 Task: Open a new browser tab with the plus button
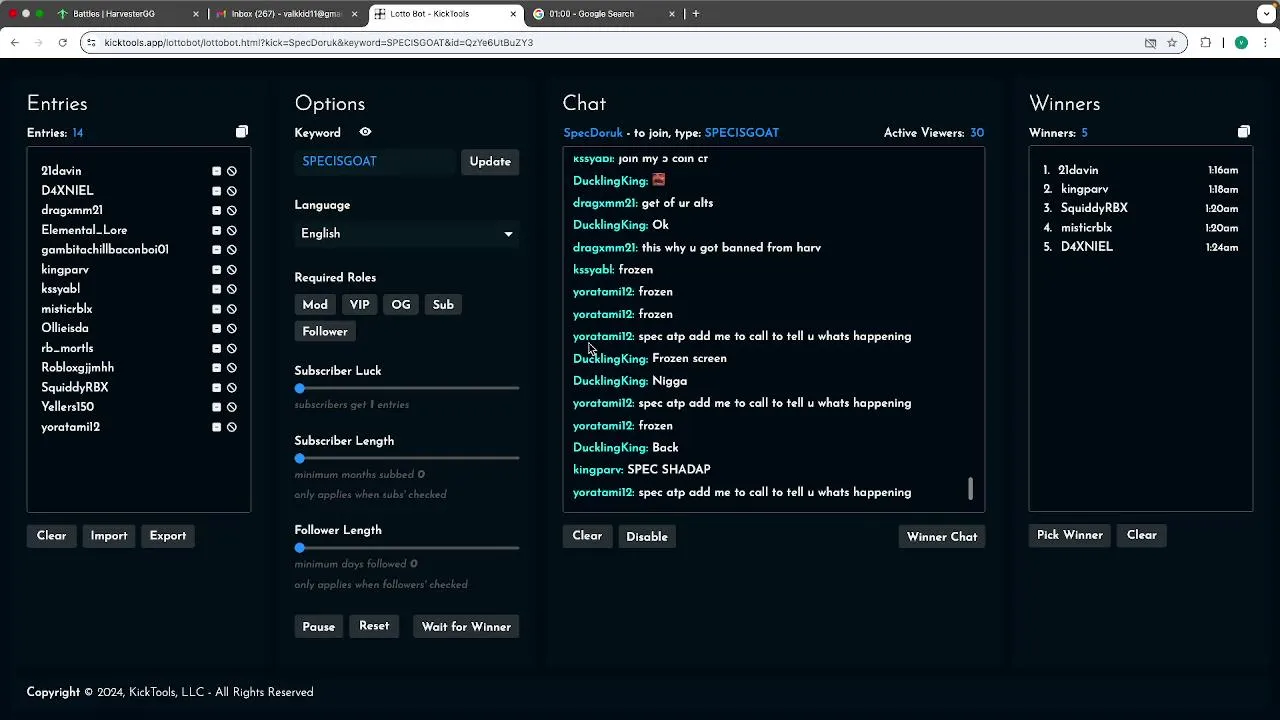click(696, 14)
